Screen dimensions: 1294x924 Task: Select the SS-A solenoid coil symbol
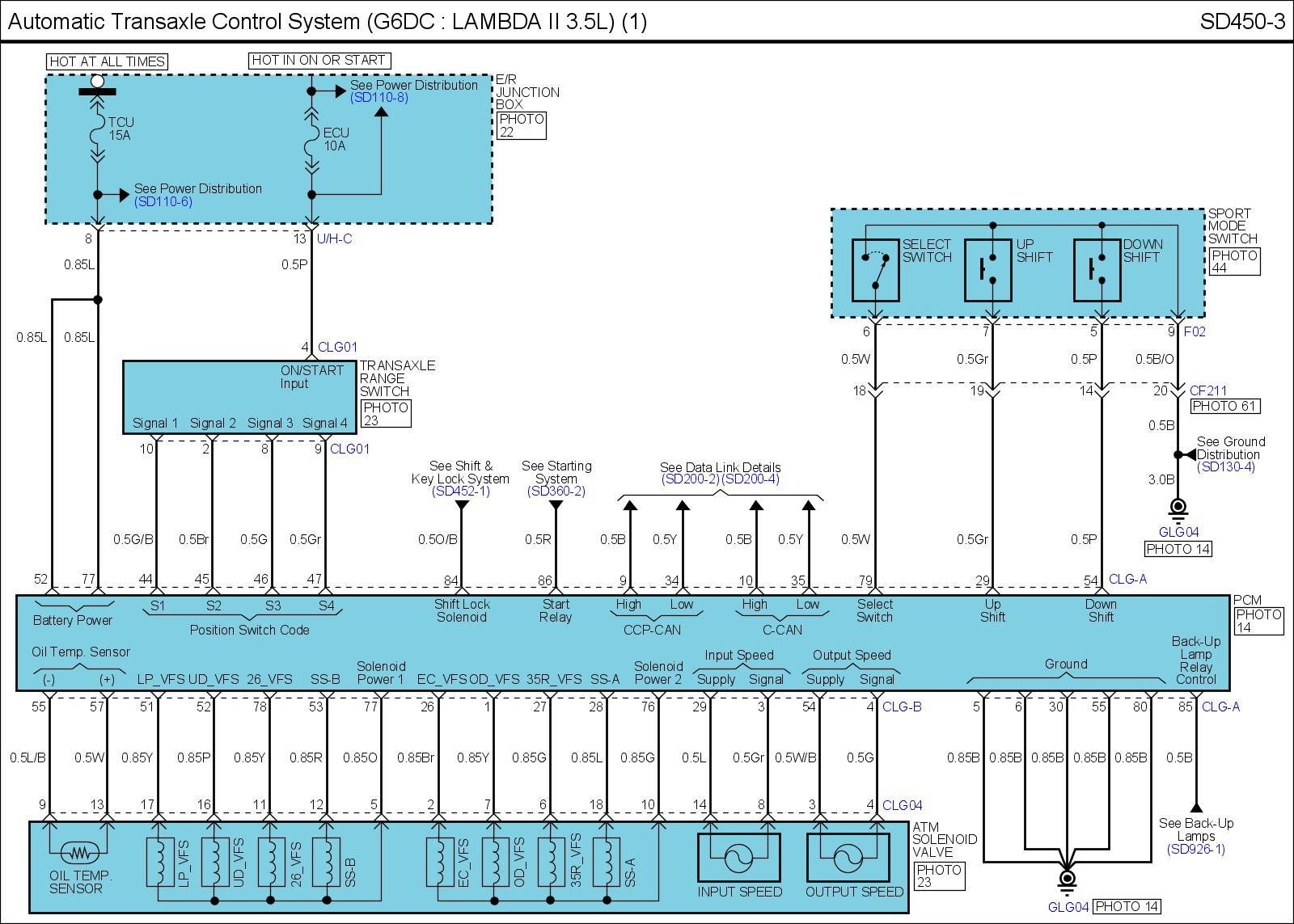point(606,862)
